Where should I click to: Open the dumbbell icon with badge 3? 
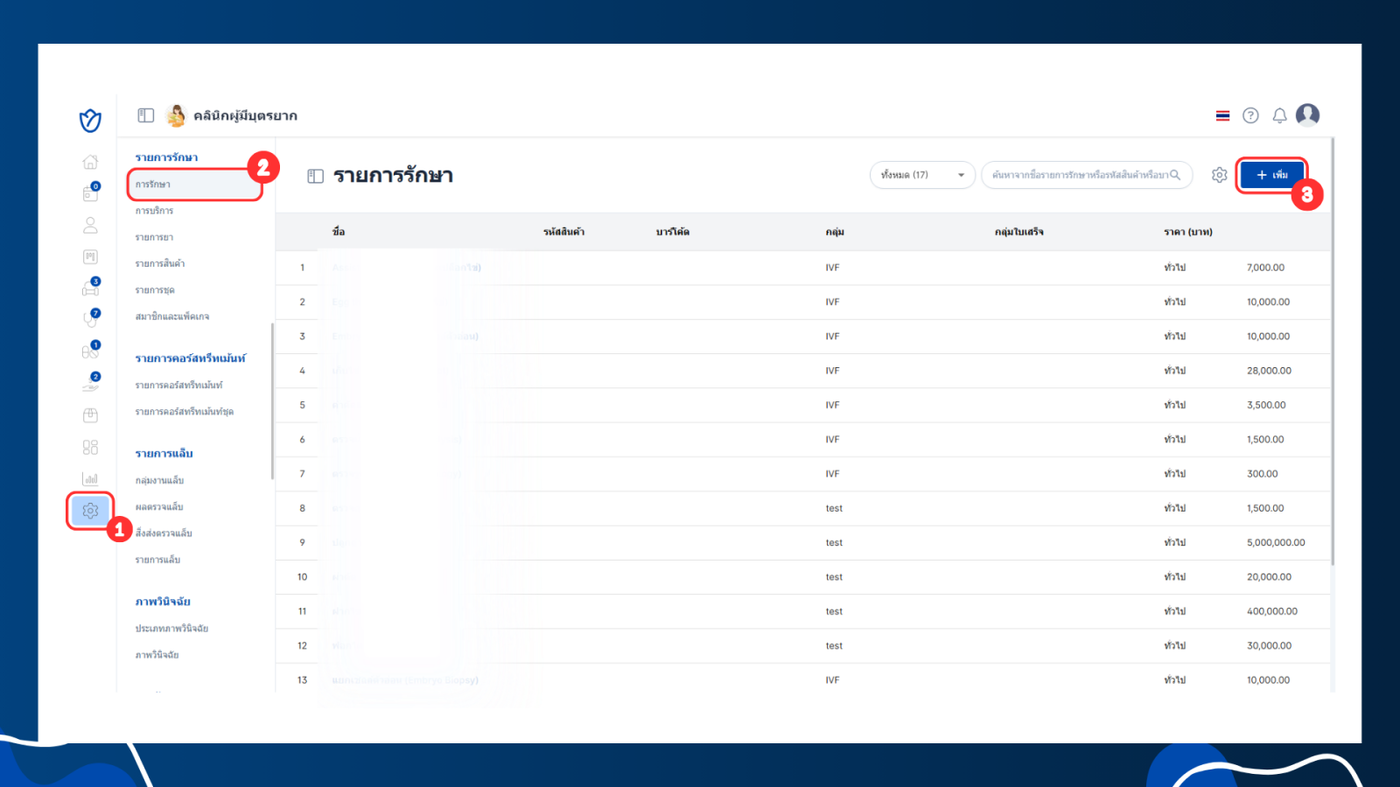coord(90,289)
